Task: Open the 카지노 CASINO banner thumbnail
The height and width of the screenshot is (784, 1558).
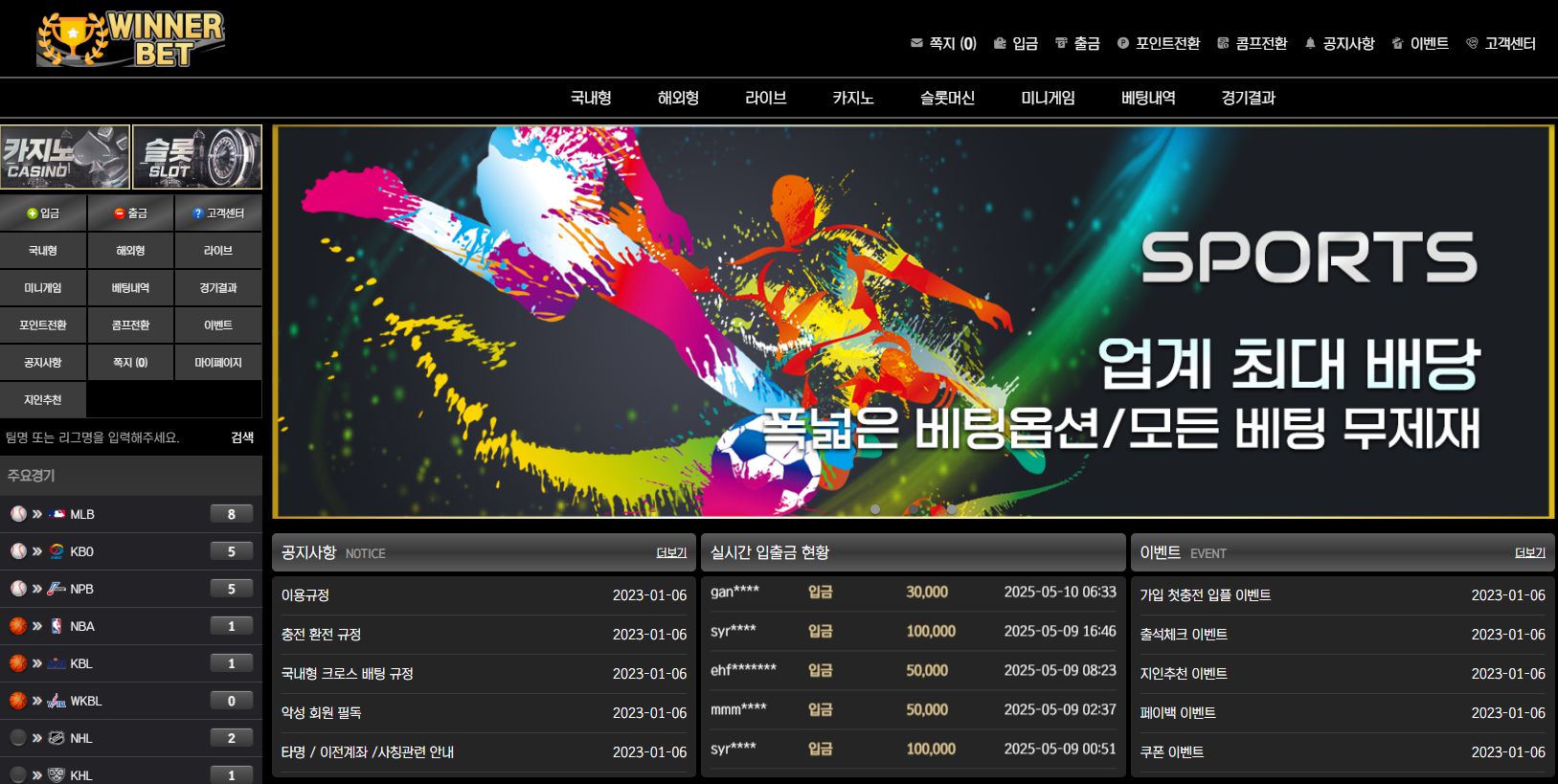Action: 65,157
